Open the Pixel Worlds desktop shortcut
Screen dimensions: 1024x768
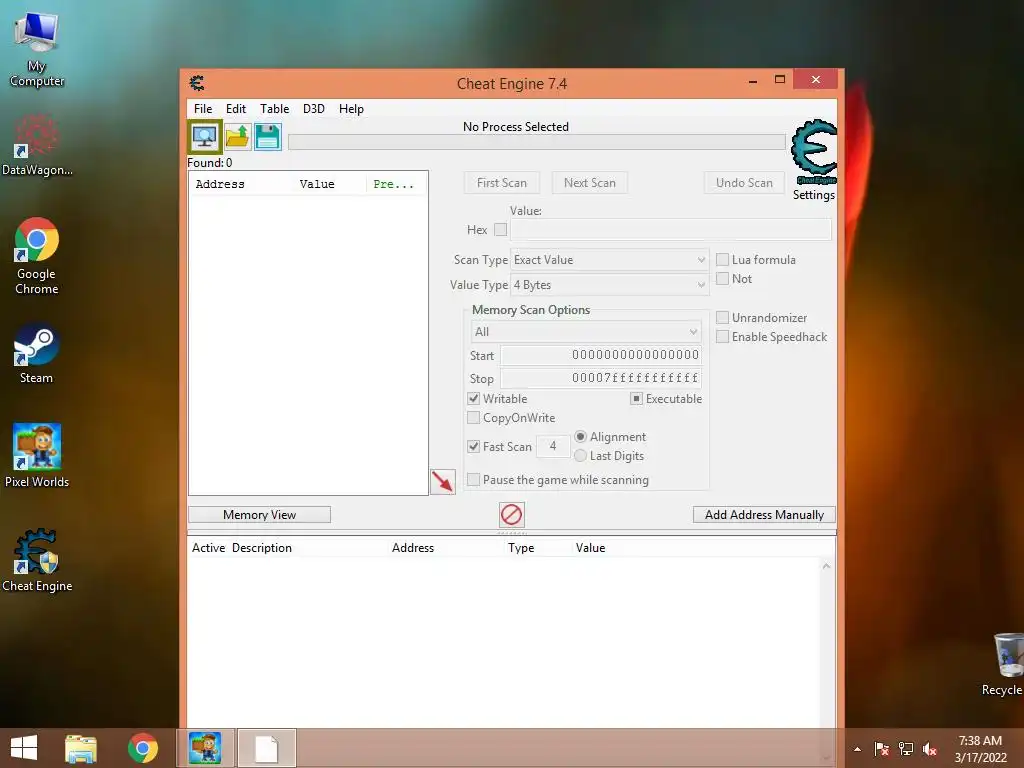click(x=37, y=455)
